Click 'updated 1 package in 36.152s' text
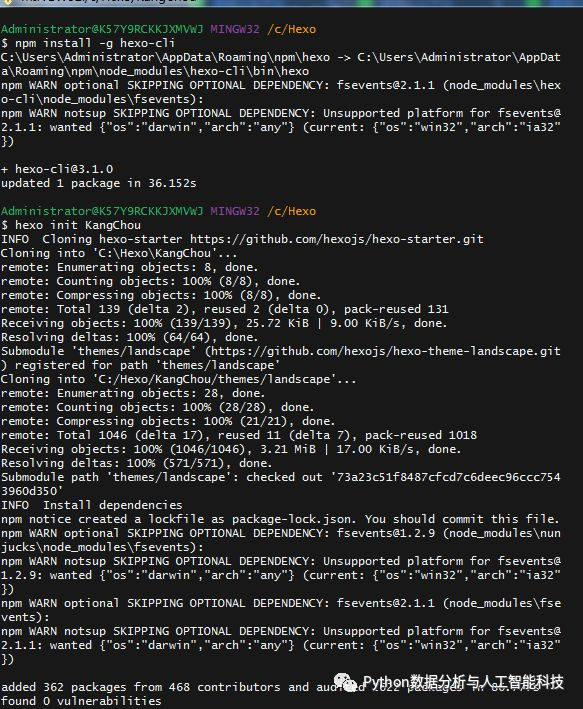This screenshot has width=583, height=709. point(99,183)
